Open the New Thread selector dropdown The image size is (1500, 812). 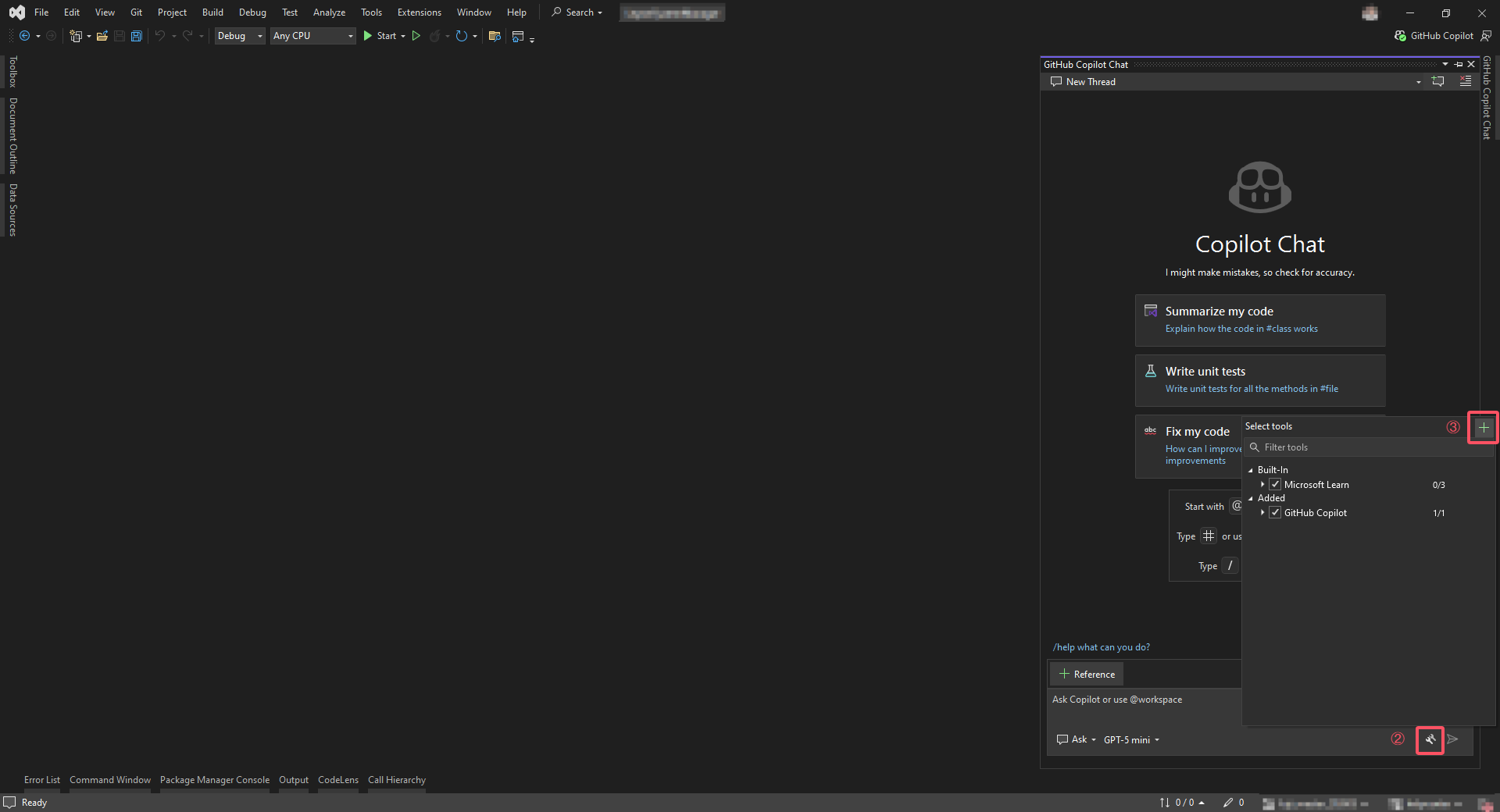coord(1419,82)
